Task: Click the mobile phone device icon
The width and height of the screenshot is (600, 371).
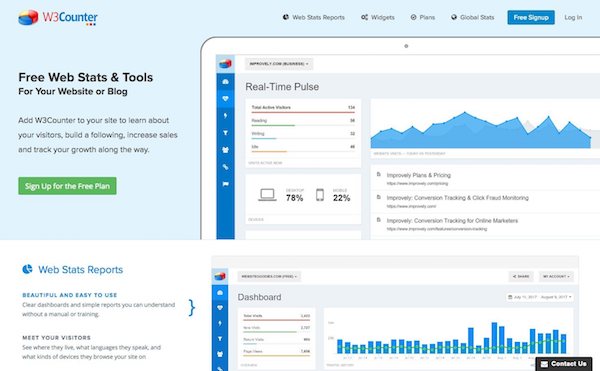Action: [320, 195]
